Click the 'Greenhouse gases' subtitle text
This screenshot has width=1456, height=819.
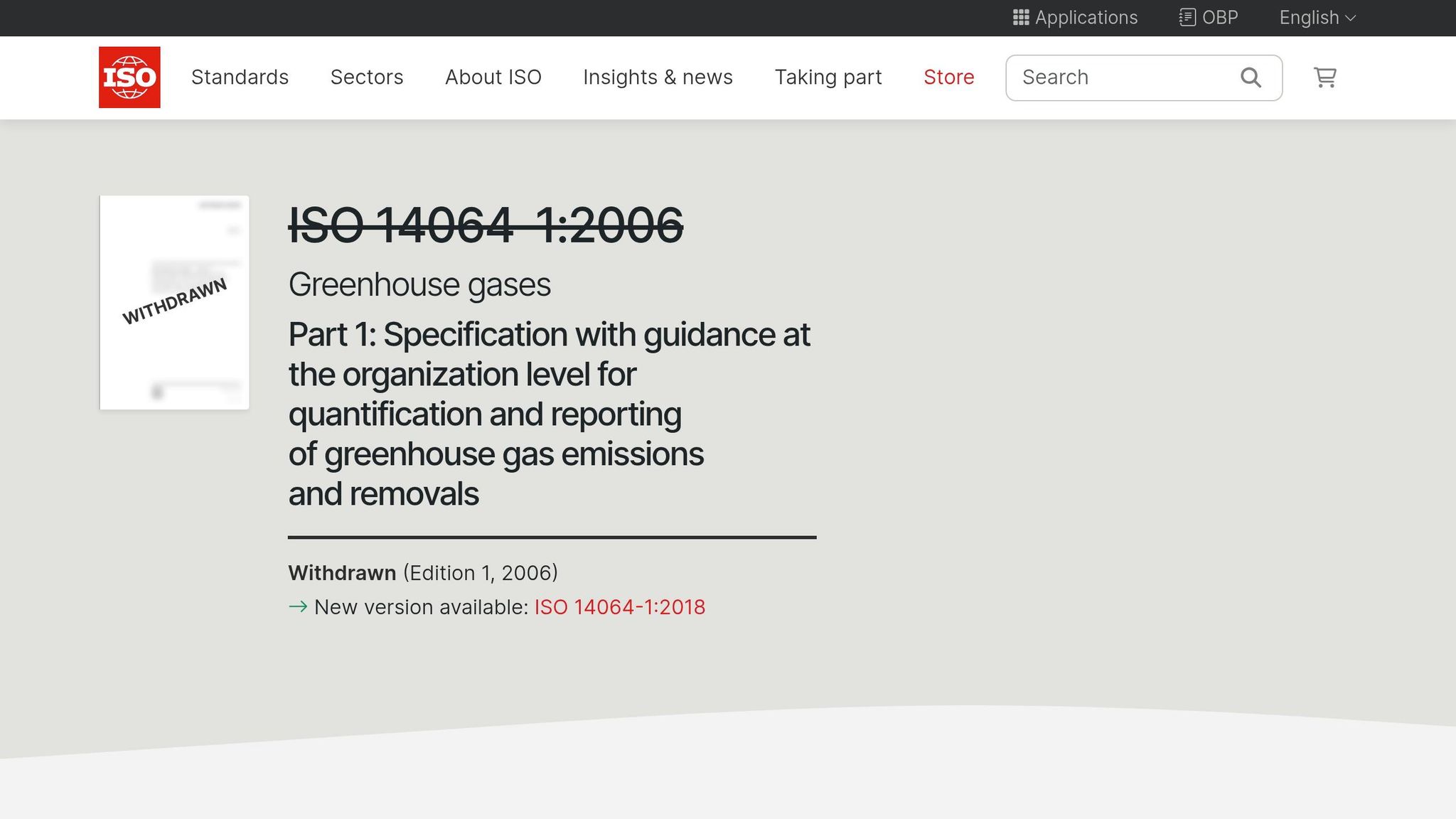tap(419, 285)
